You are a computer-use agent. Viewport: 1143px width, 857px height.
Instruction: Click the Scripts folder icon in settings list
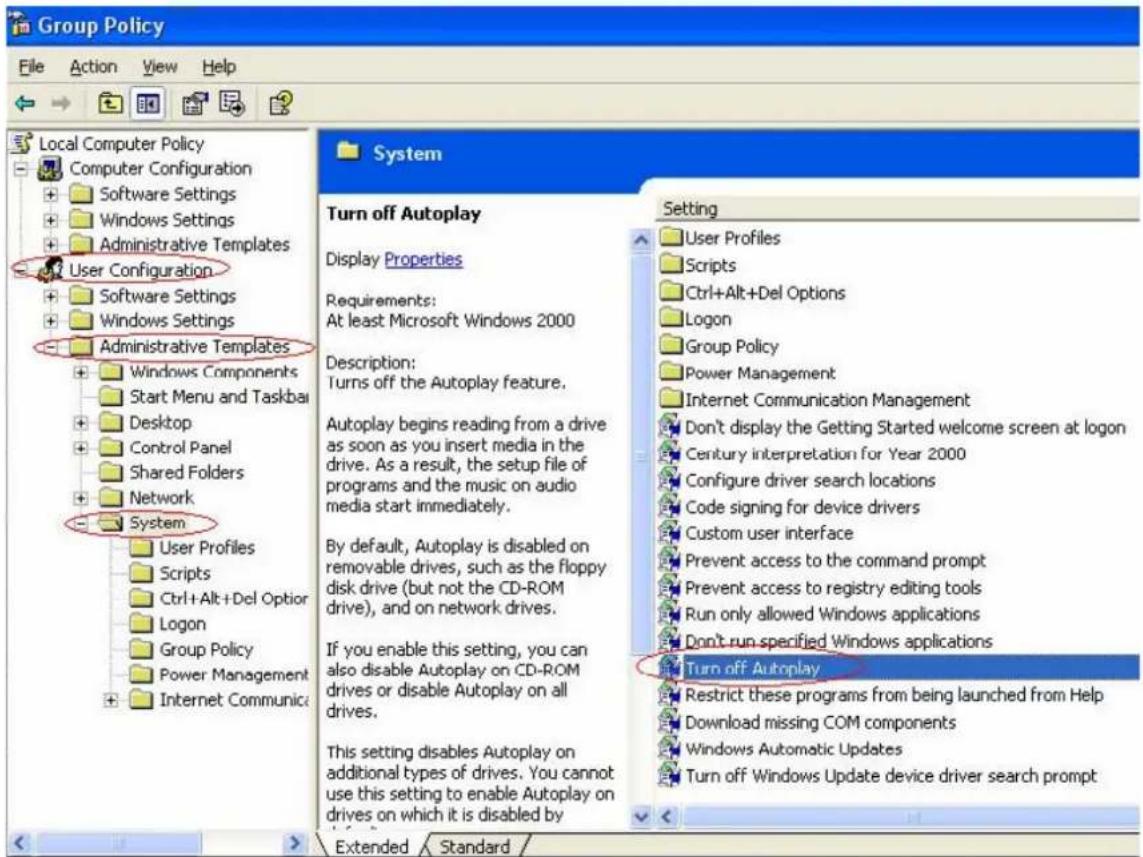point(671,265)
